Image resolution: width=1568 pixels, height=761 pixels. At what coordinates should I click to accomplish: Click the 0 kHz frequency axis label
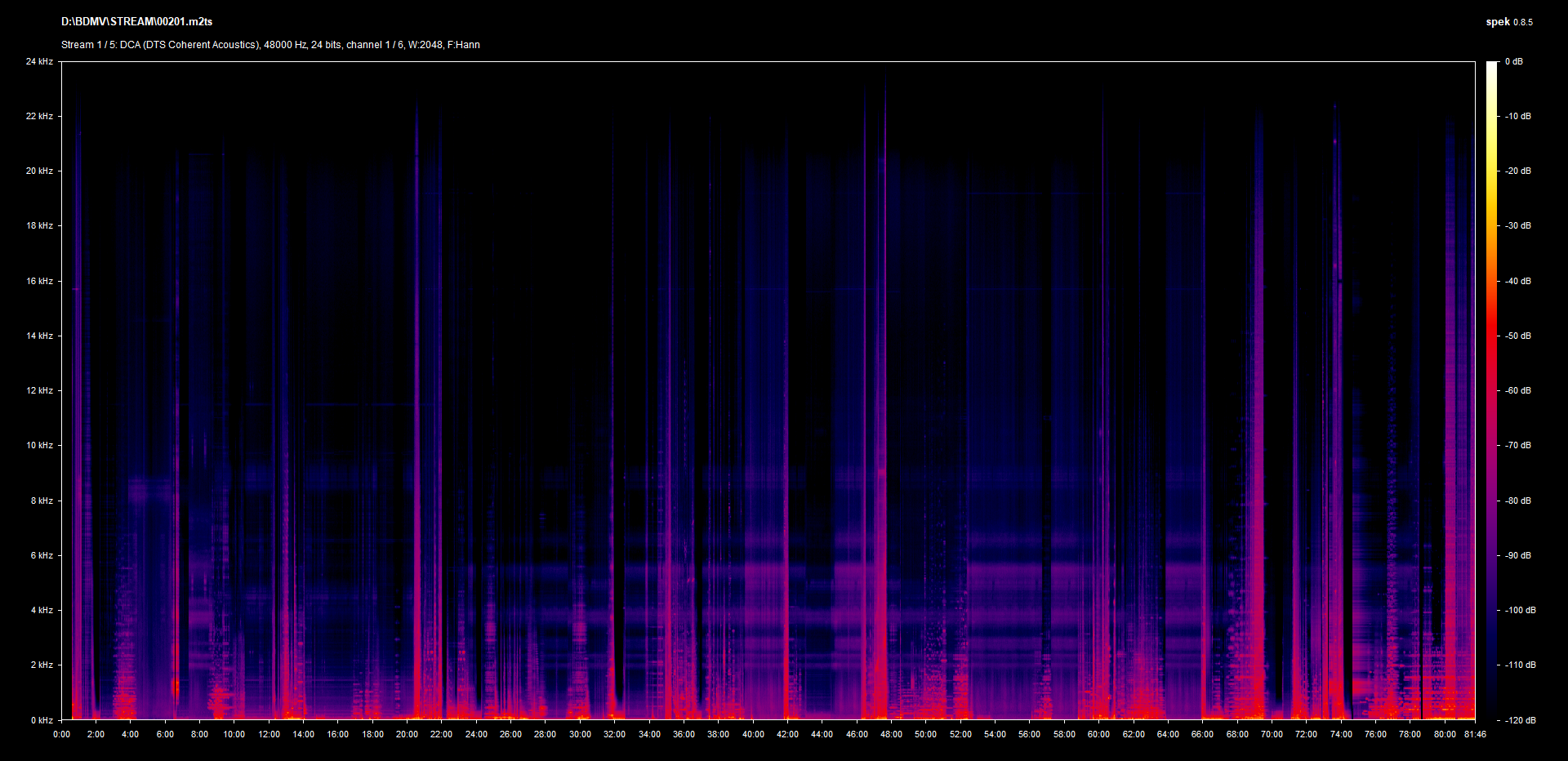coord(42,720)
